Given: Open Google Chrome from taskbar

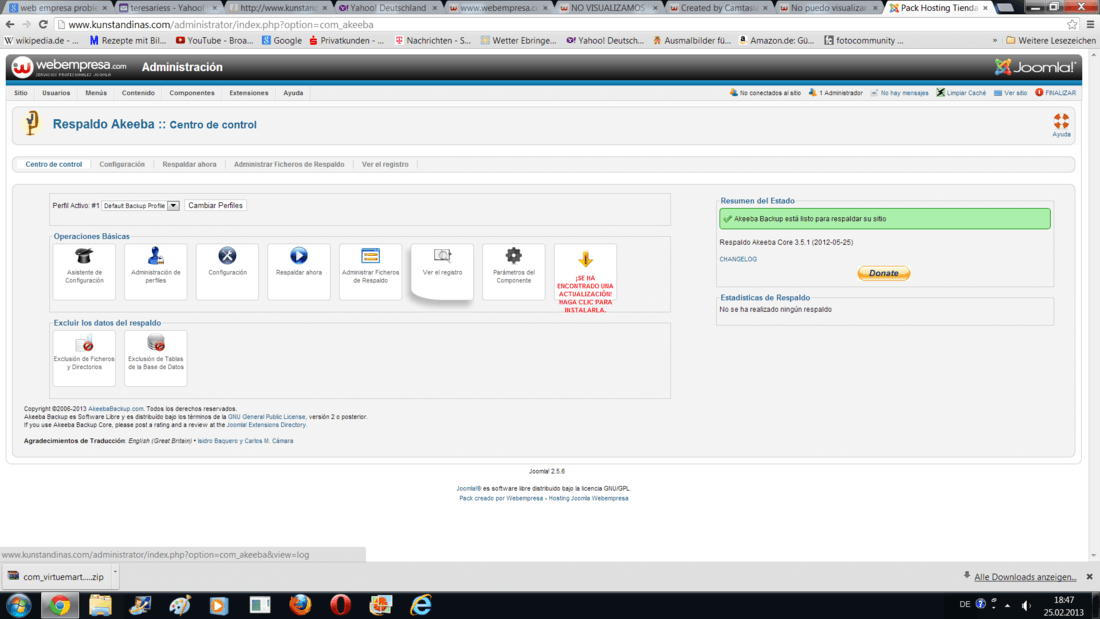Looking at the screenshot, I should tap(60, 605).
